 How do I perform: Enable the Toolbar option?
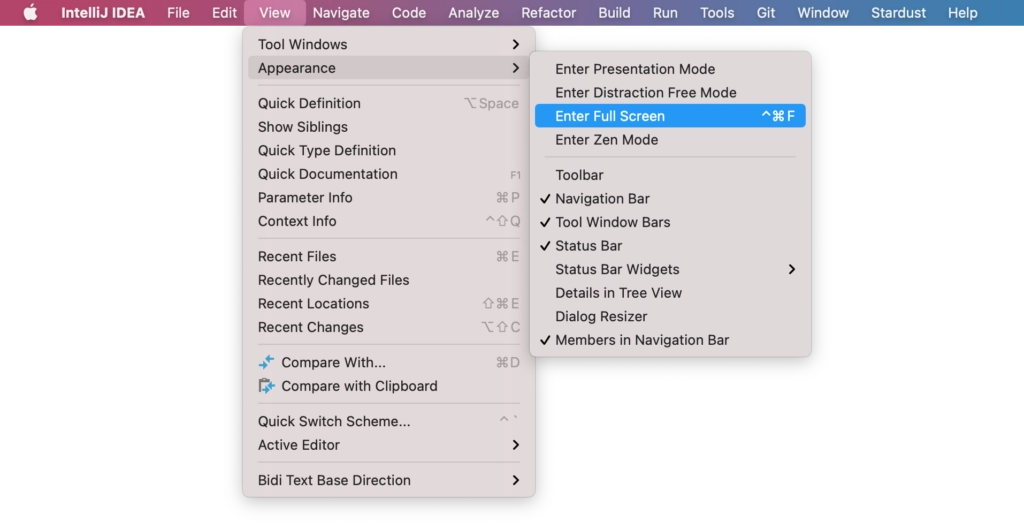click(x=670, y=175)
